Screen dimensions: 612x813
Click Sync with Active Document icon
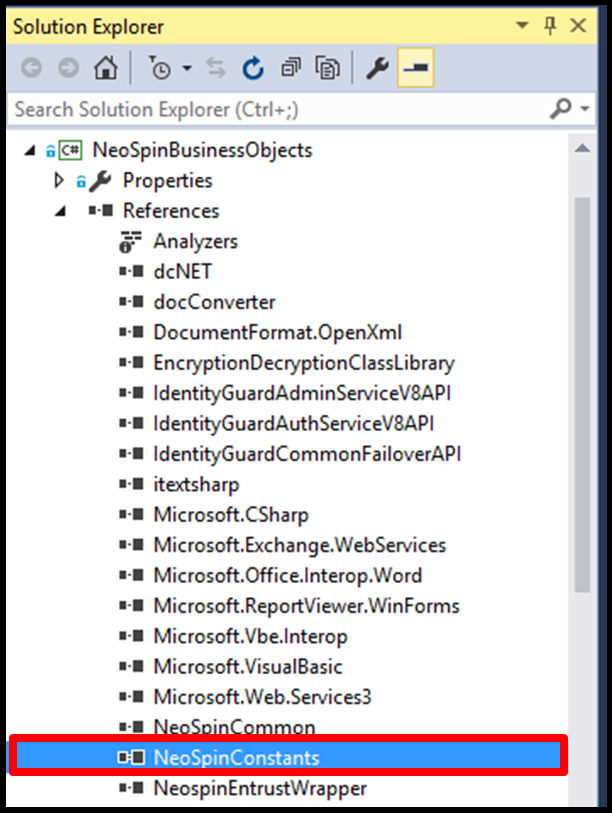[216, 68]
